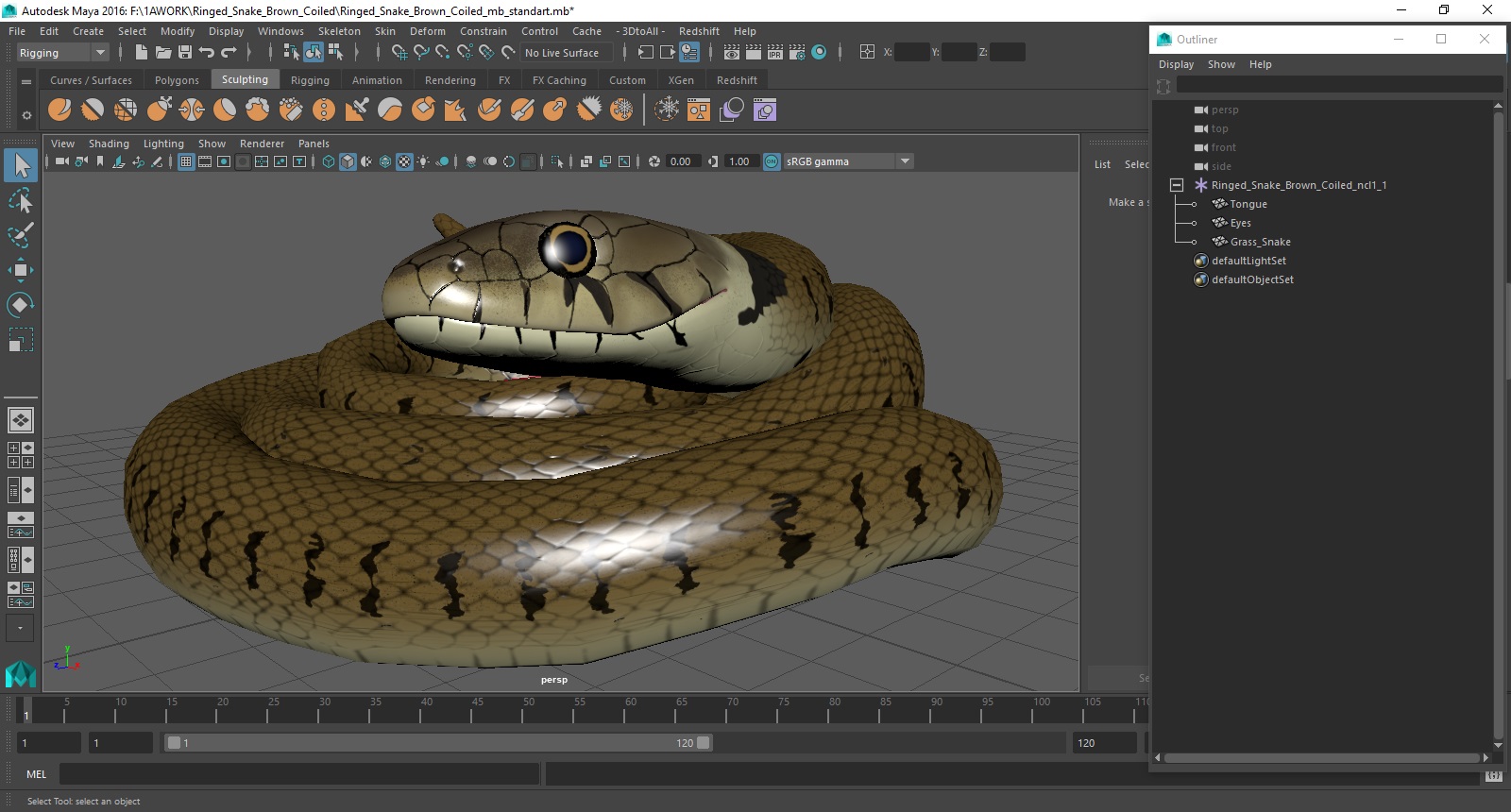Select defaultLightSet in the Outliner
Image resolution: width=1511 pixels, height=812 pixels.
pyautogui.click(x=1248, y=261)
